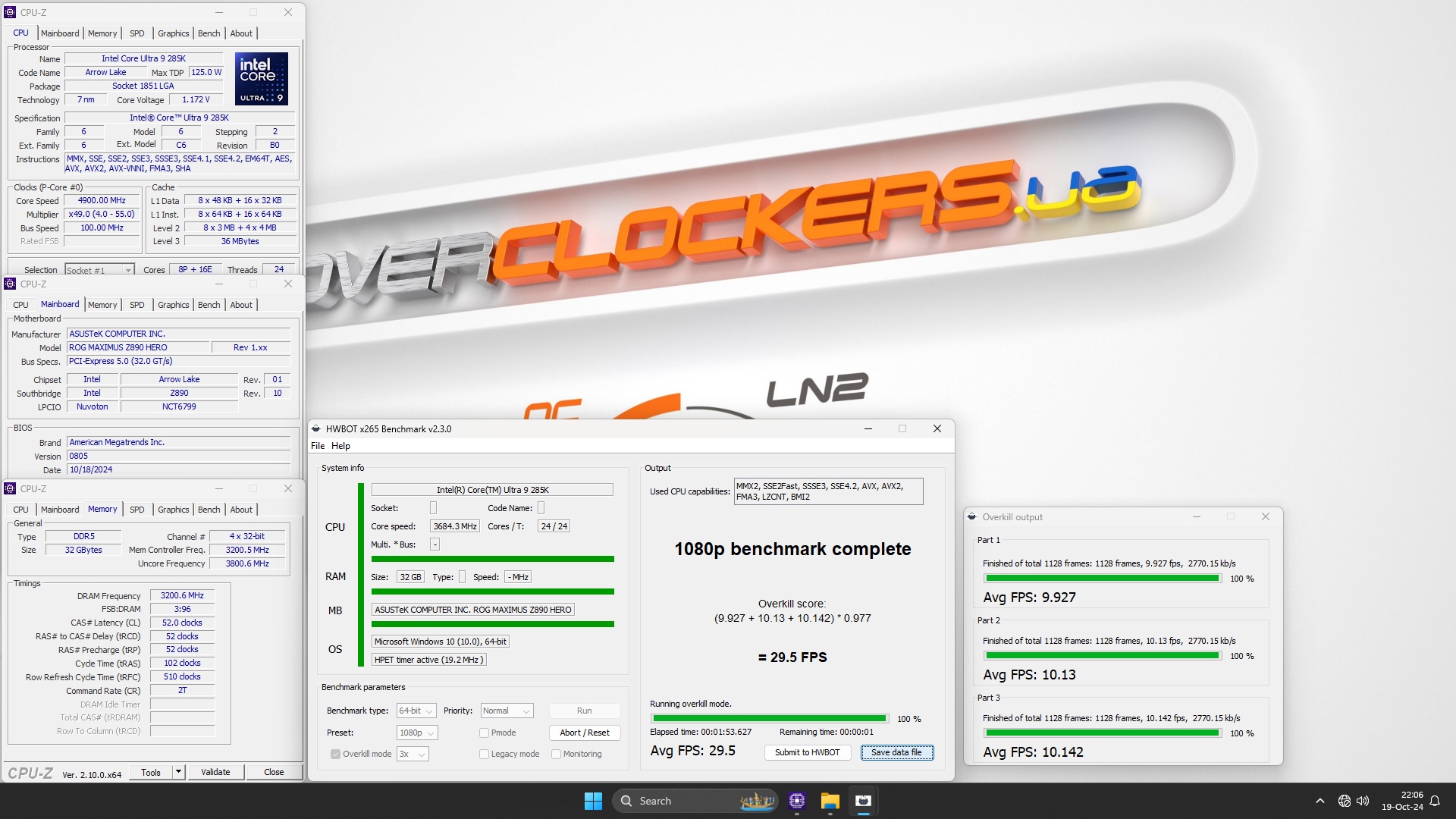Click the Core Speed 4900.00 MHz value
This screenshot has width=1456, height=819.
[x=102, y=201]
